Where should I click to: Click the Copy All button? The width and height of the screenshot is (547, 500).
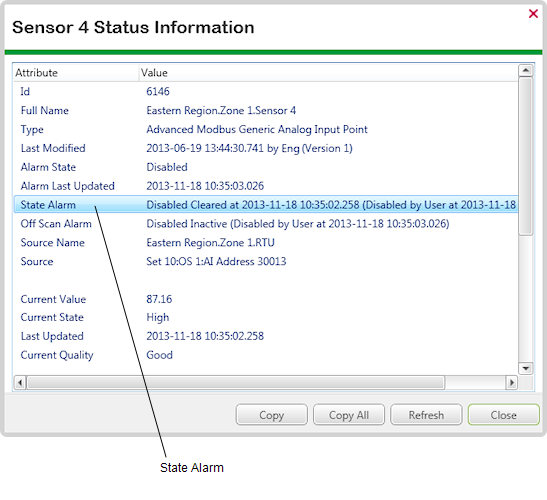click(x=349, y=415)
